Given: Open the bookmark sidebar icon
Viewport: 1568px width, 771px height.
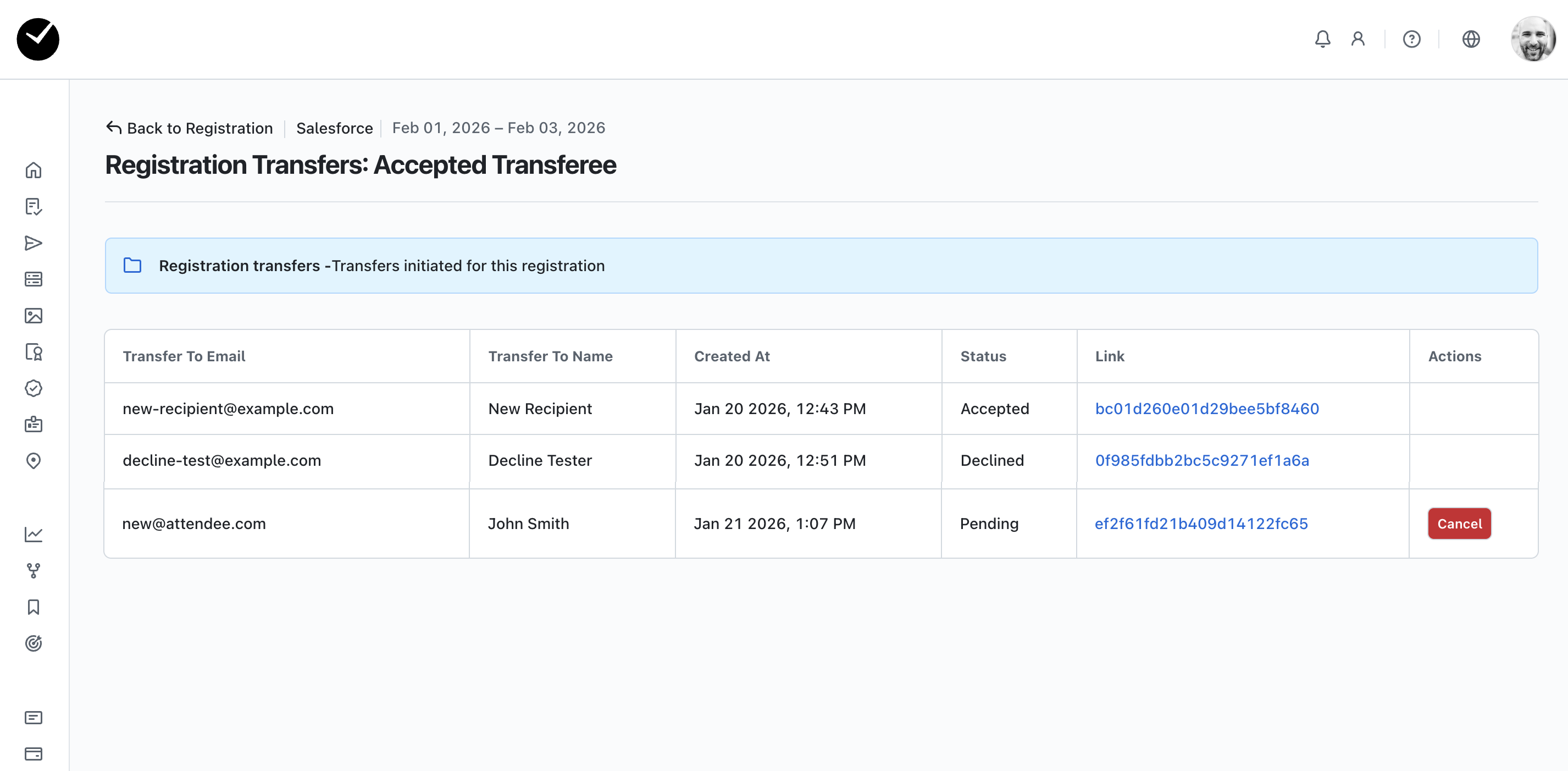Looking at the screenshot, I should (x=34, y=607).
